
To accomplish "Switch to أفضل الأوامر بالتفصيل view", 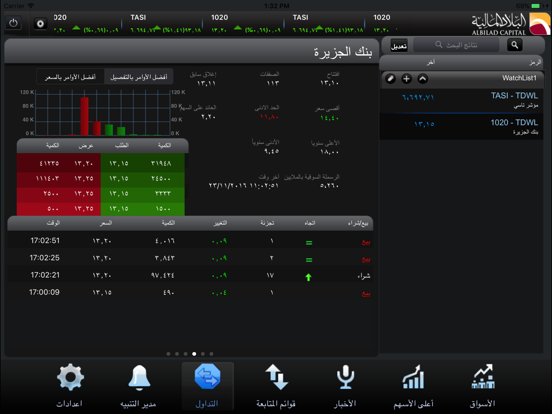I will (x=138, y=77).
